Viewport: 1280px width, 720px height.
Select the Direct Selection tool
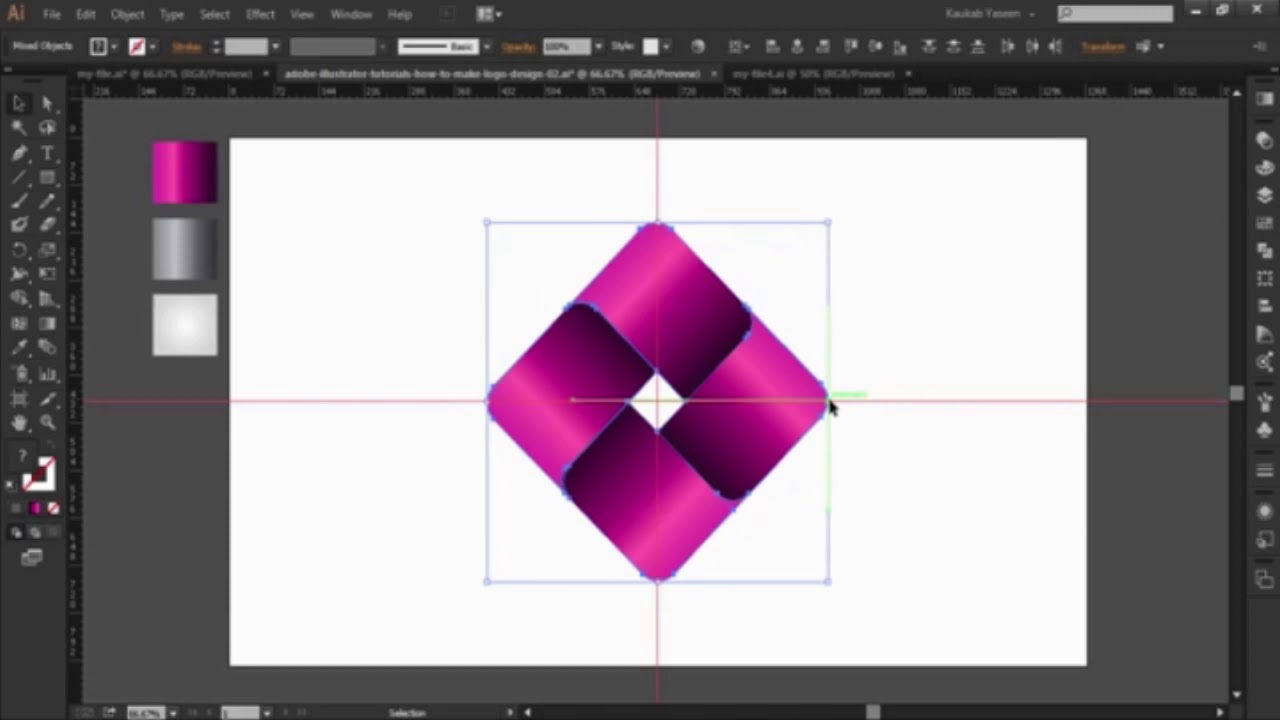point(47,103)
